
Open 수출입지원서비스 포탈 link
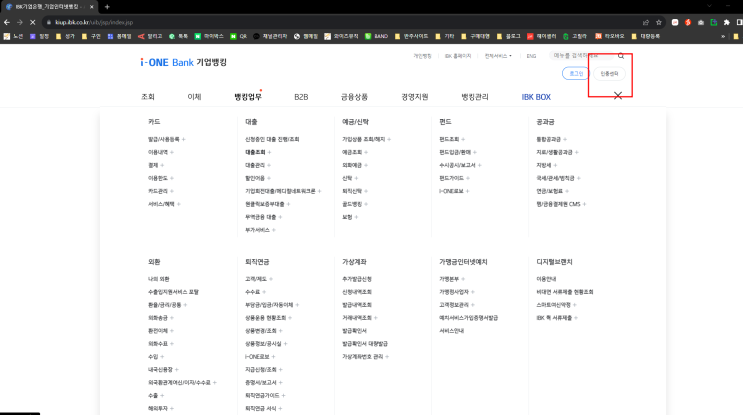(173, 292)
